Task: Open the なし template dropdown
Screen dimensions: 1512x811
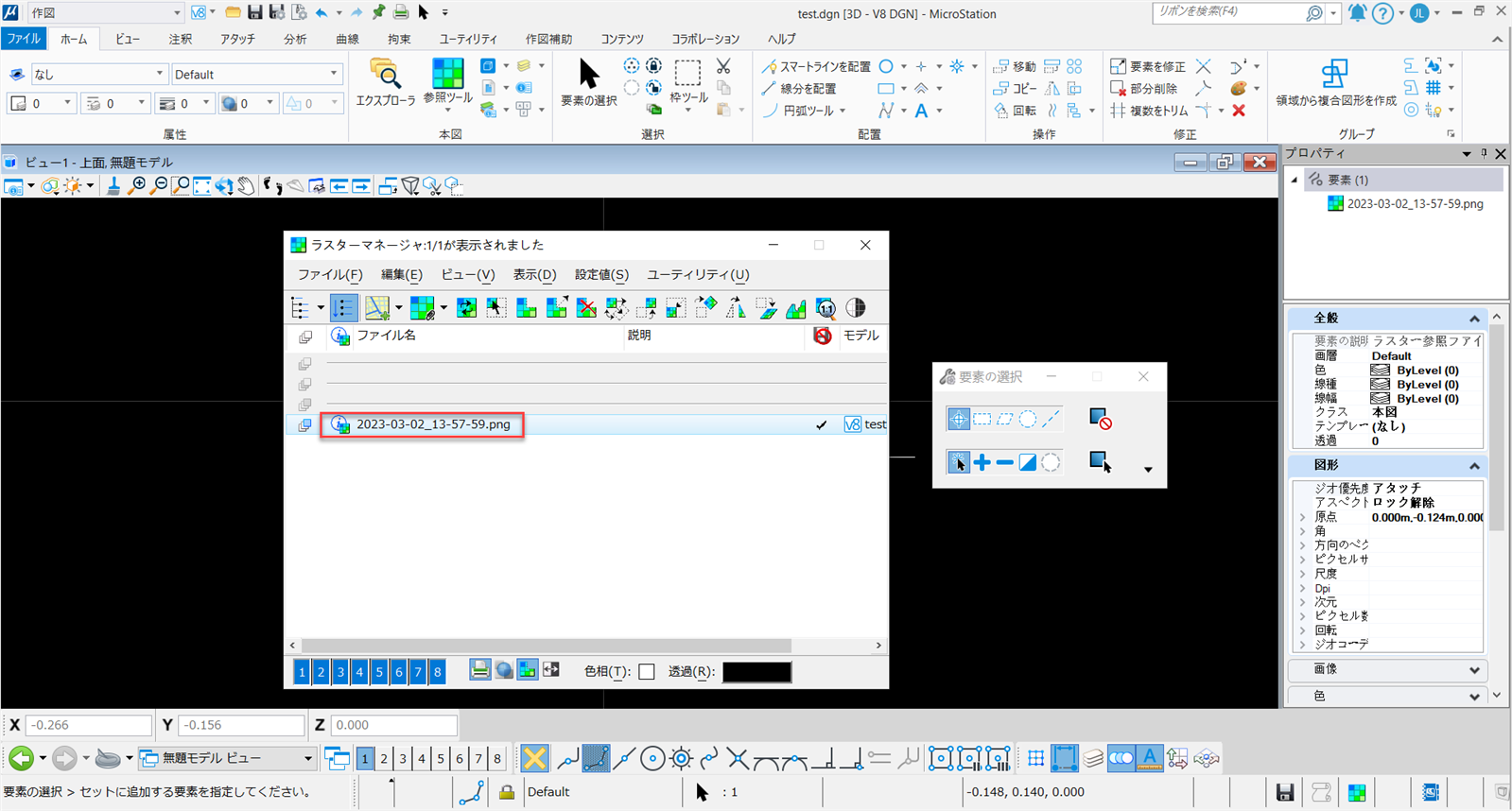Action: point(99,74)
